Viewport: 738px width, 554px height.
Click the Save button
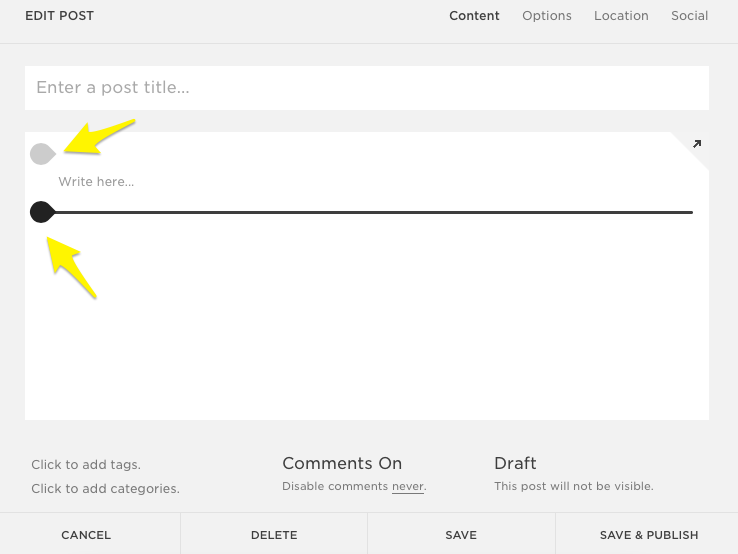click(461, 535)
